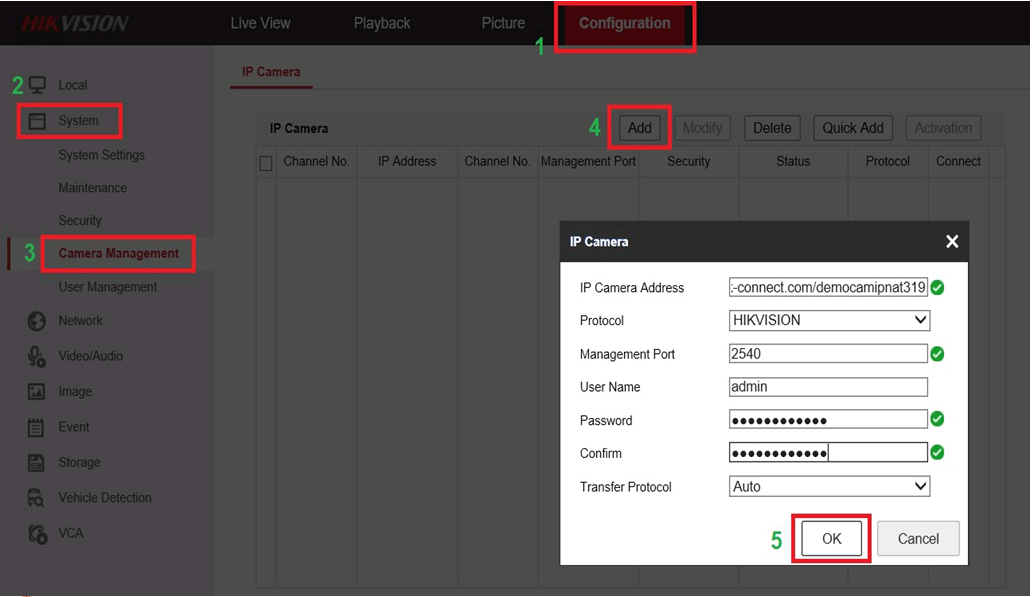Click the Protocol column header
The image size is (1033, 597).
887,161
